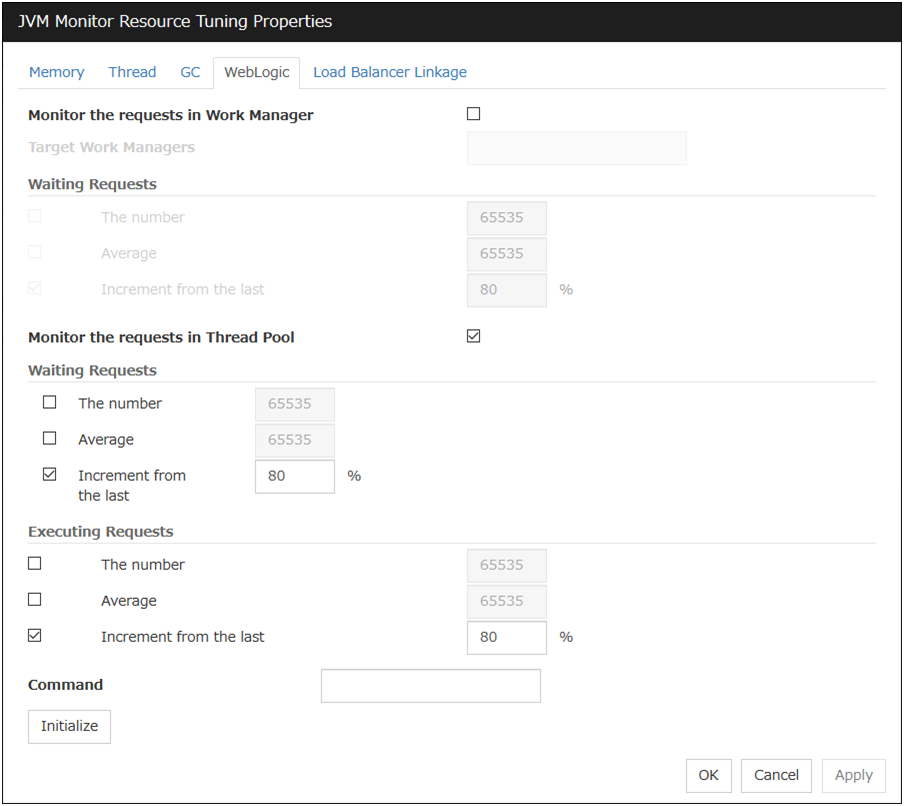Viewport: 904px width, 806px height.
Task: Disable Waiting Requests Increment from the last
Action: click(50, 475)
